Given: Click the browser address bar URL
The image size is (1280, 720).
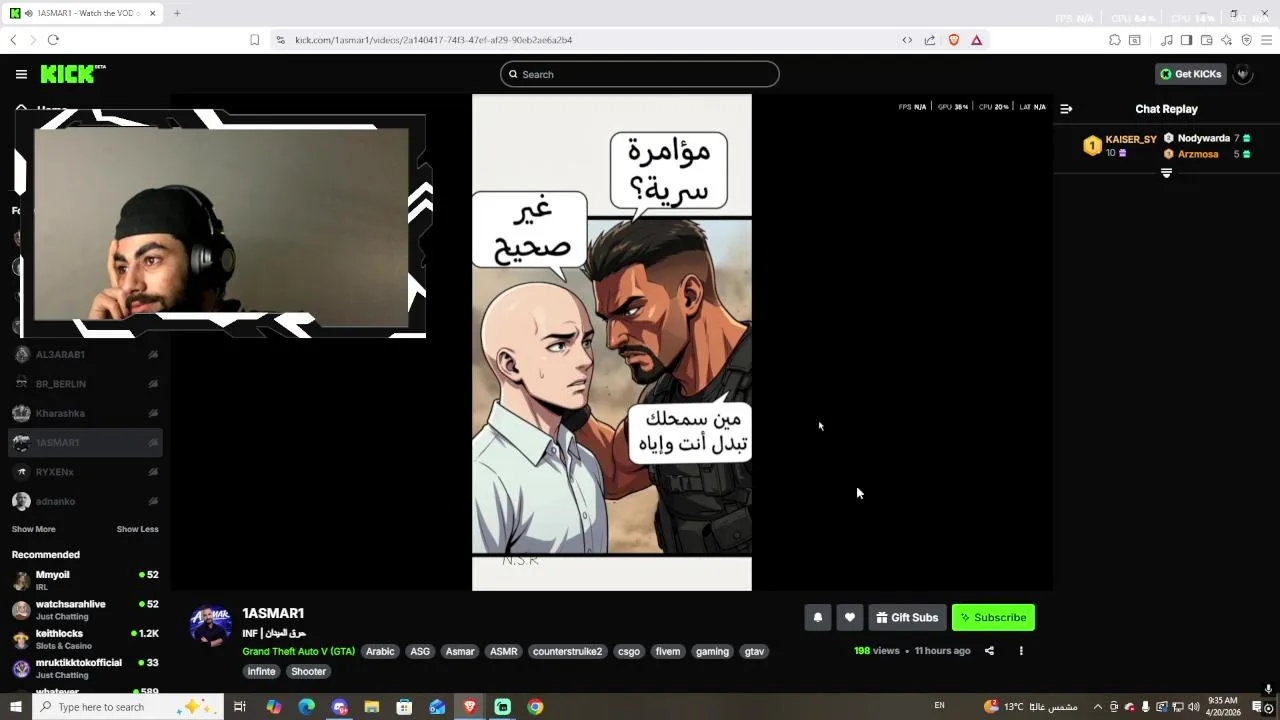Looking at the screenshot, I should click(434, 40).
